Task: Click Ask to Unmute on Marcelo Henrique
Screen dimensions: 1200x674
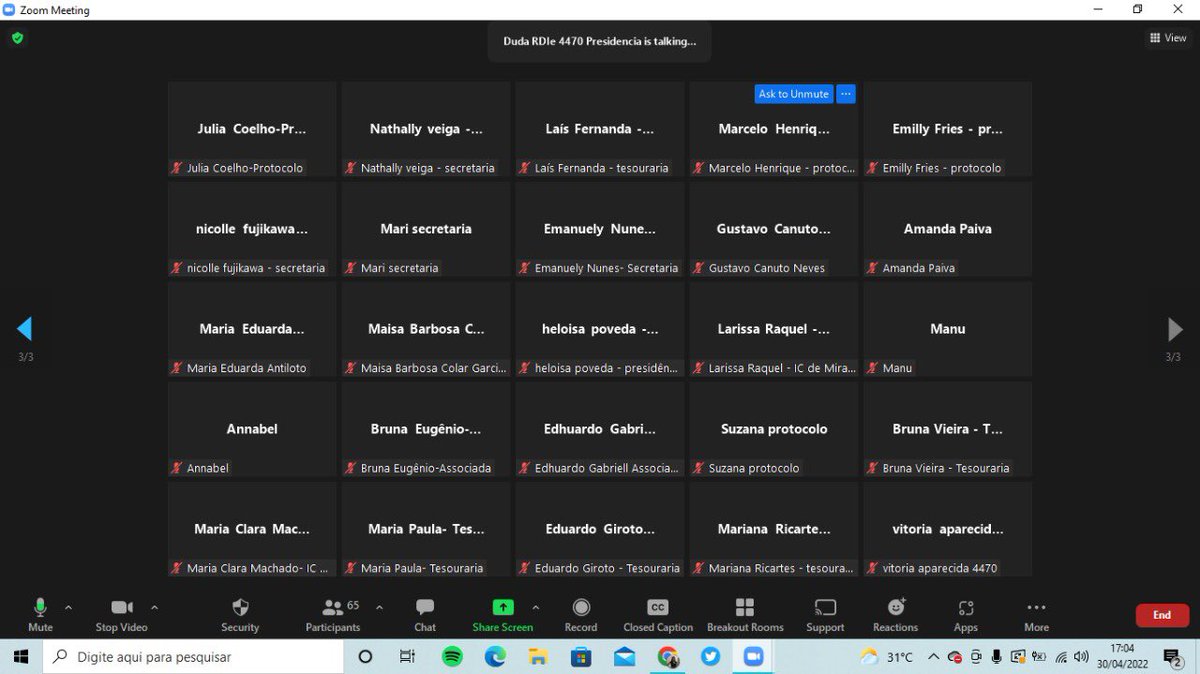Action: 794,94
